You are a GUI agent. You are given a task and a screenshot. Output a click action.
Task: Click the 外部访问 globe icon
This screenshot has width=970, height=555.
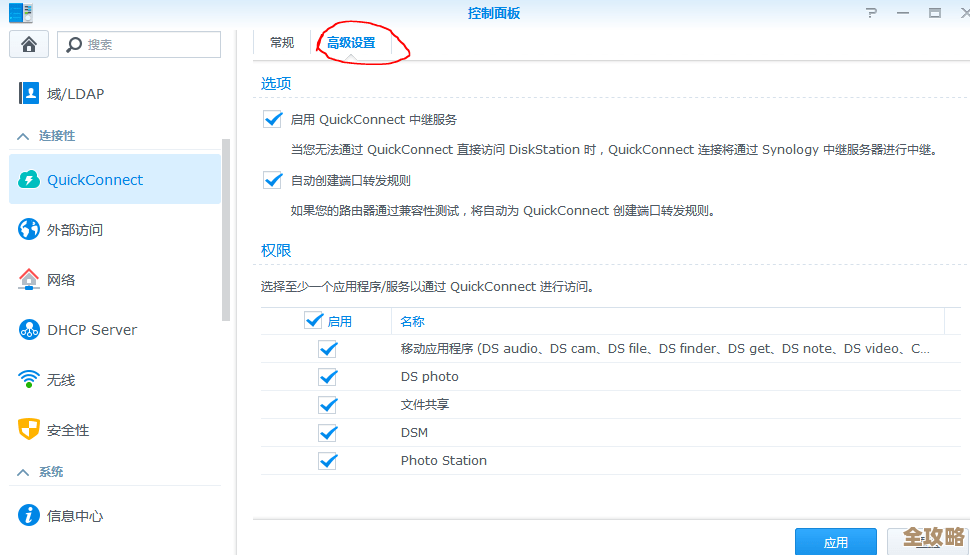(x=28, y=230)
